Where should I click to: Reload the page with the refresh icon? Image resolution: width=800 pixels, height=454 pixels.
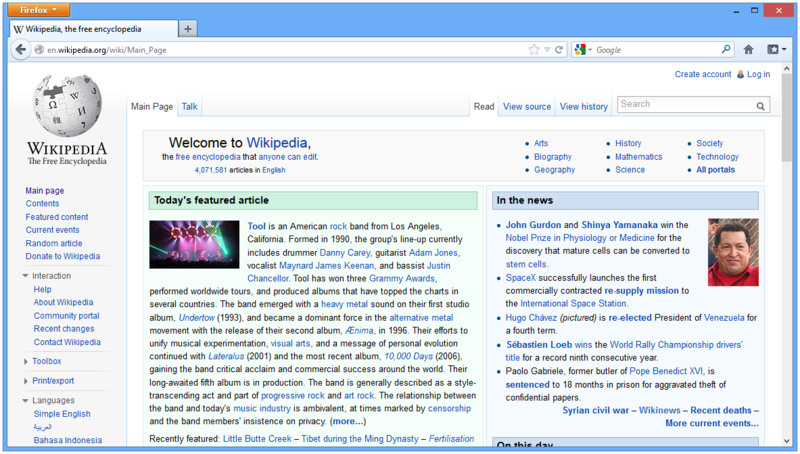pyautogui.click(x=559, y=49)
